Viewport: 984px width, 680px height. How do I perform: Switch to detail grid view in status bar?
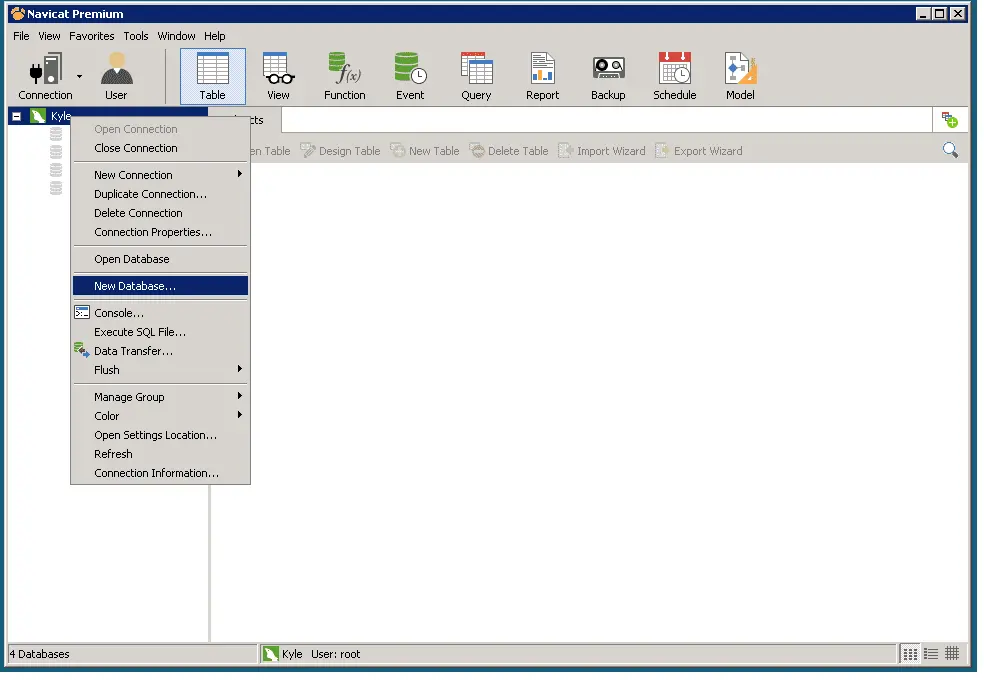click(x=953, y=655)
